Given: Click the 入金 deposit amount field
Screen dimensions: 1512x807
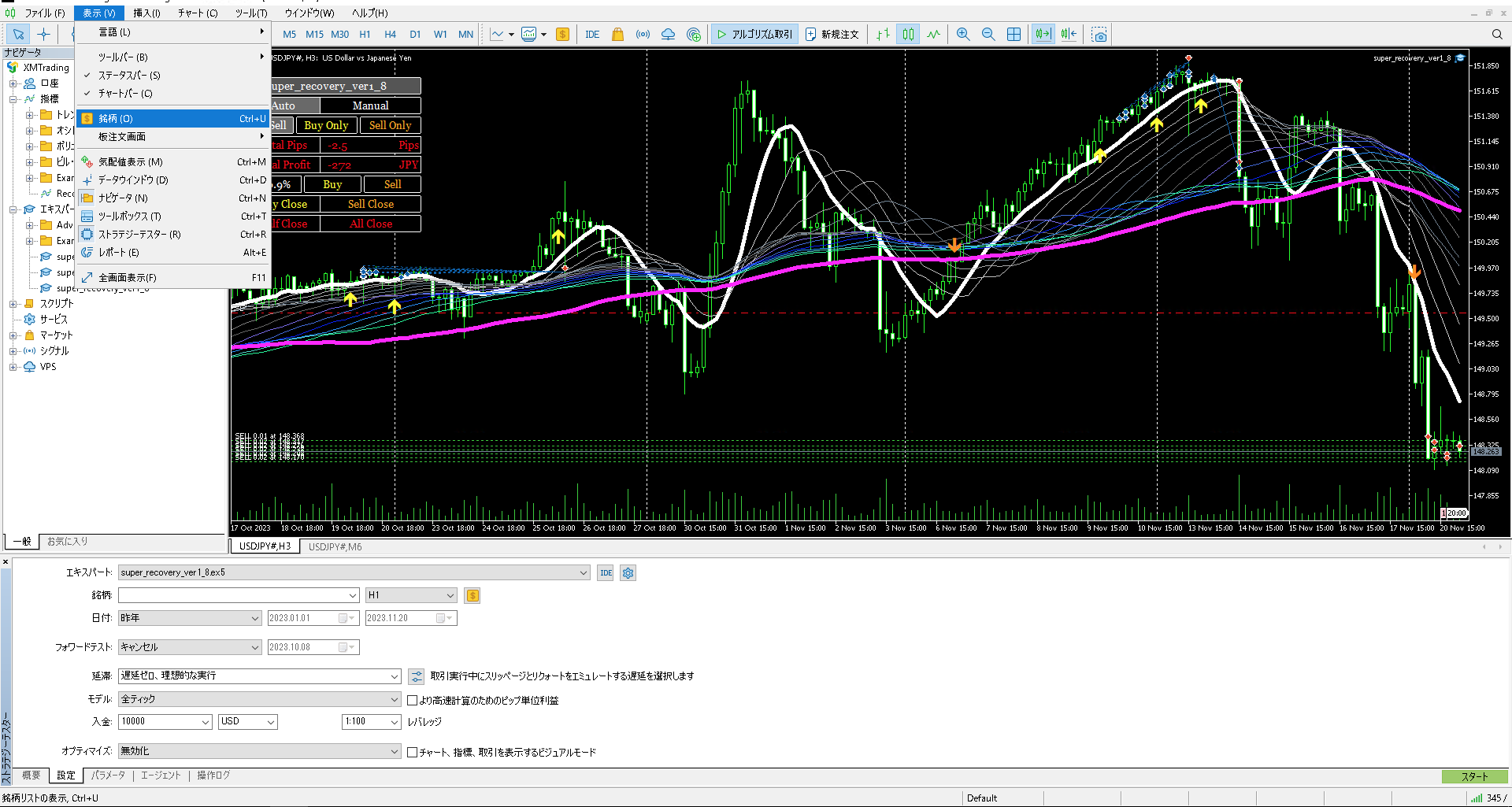Looking at the screenshot, I should point(159,721).
